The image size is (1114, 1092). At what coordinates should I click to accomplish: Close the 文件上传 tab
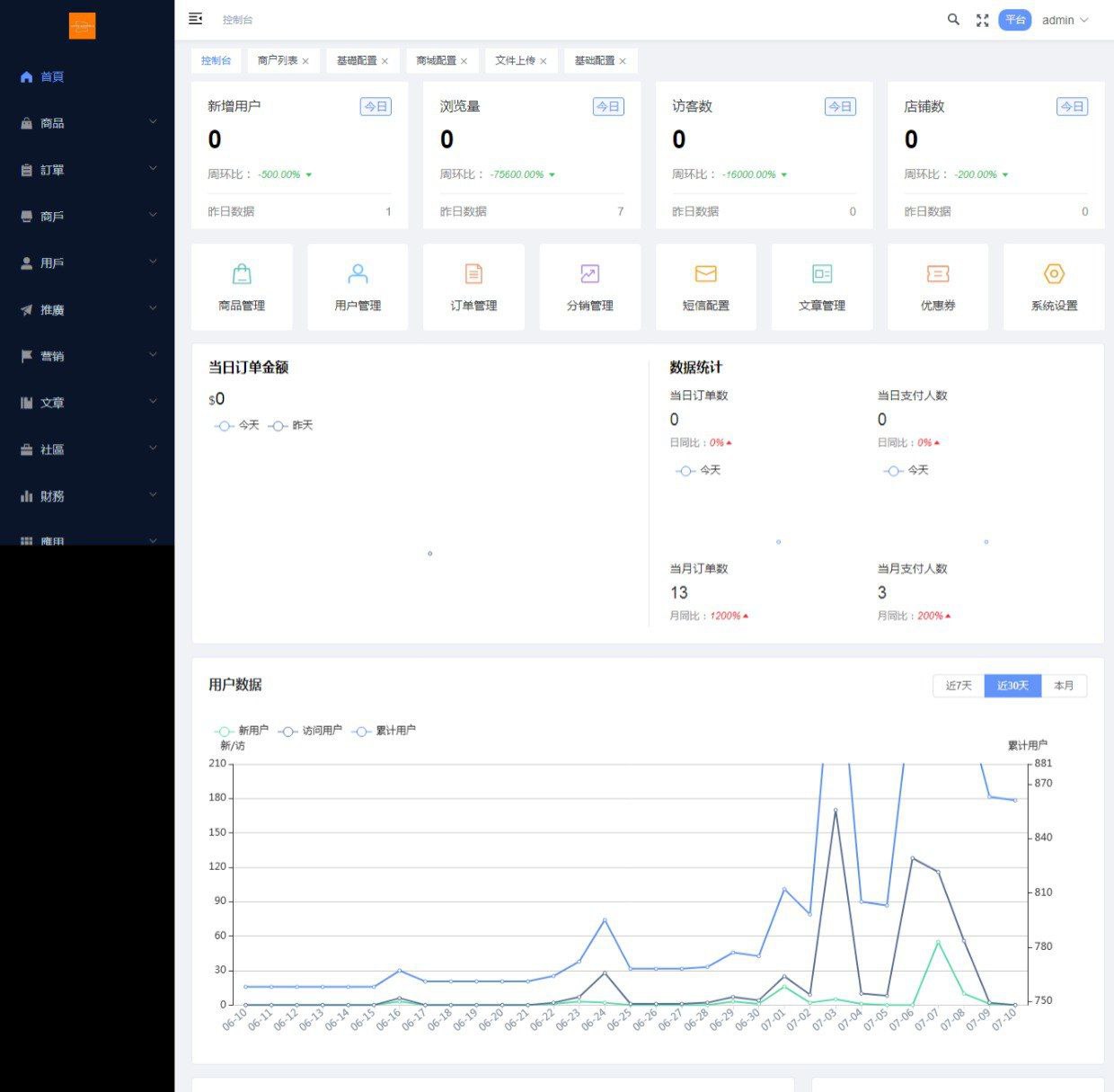point(544,61)
